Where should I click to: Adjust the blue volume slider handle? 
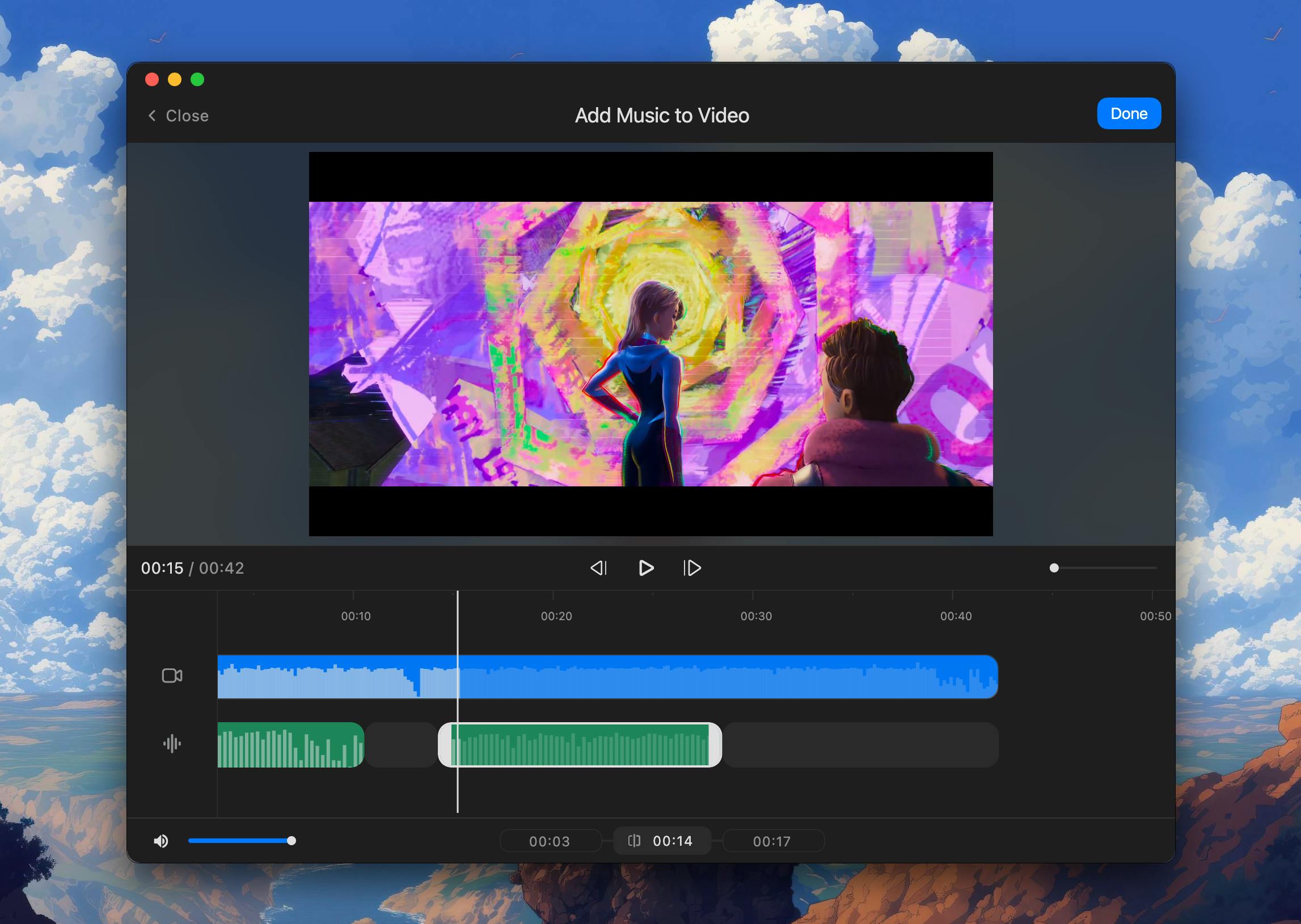[x=292, y=841]
